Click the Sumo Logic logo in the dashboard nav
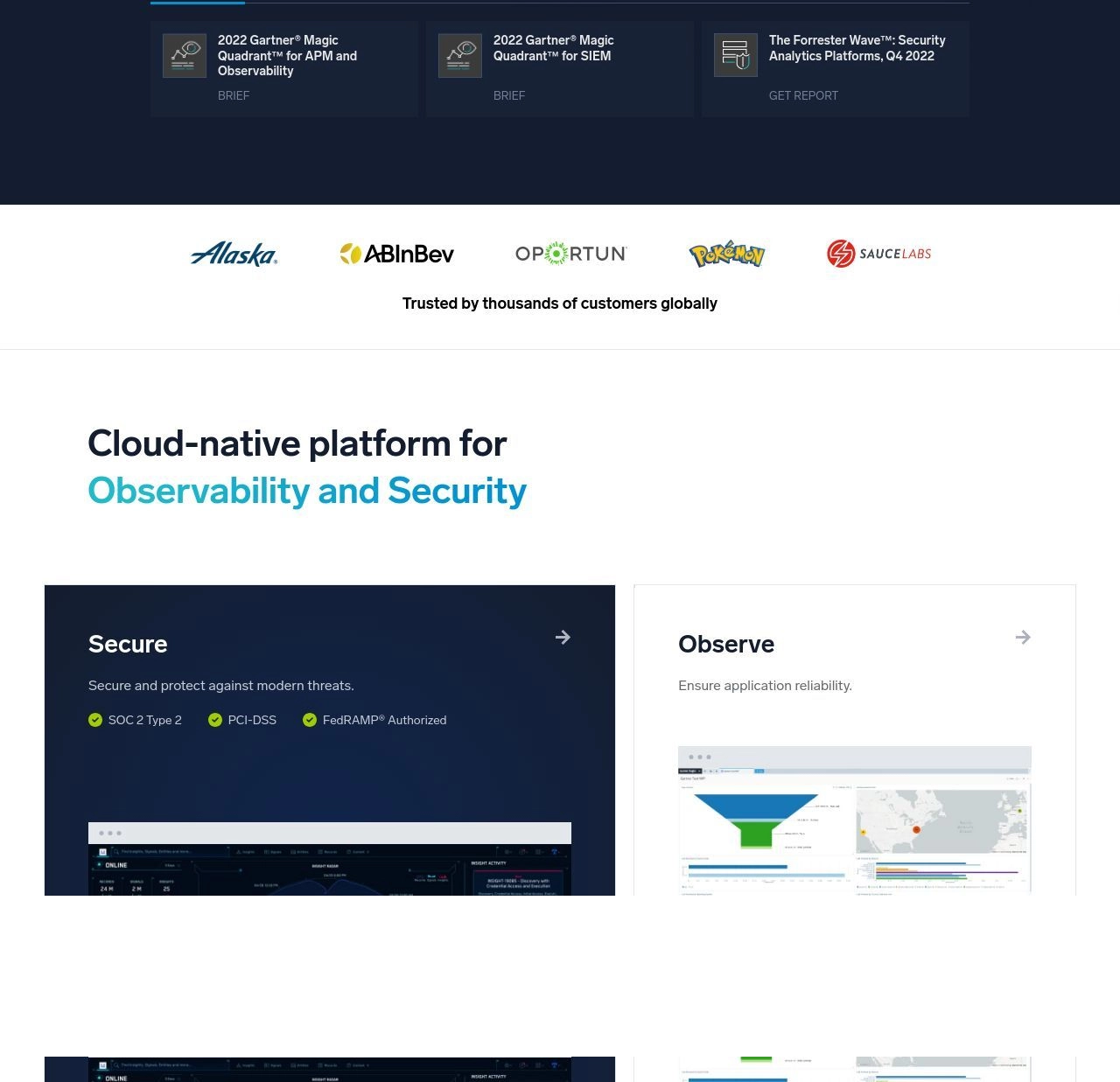 coord(103,852)
